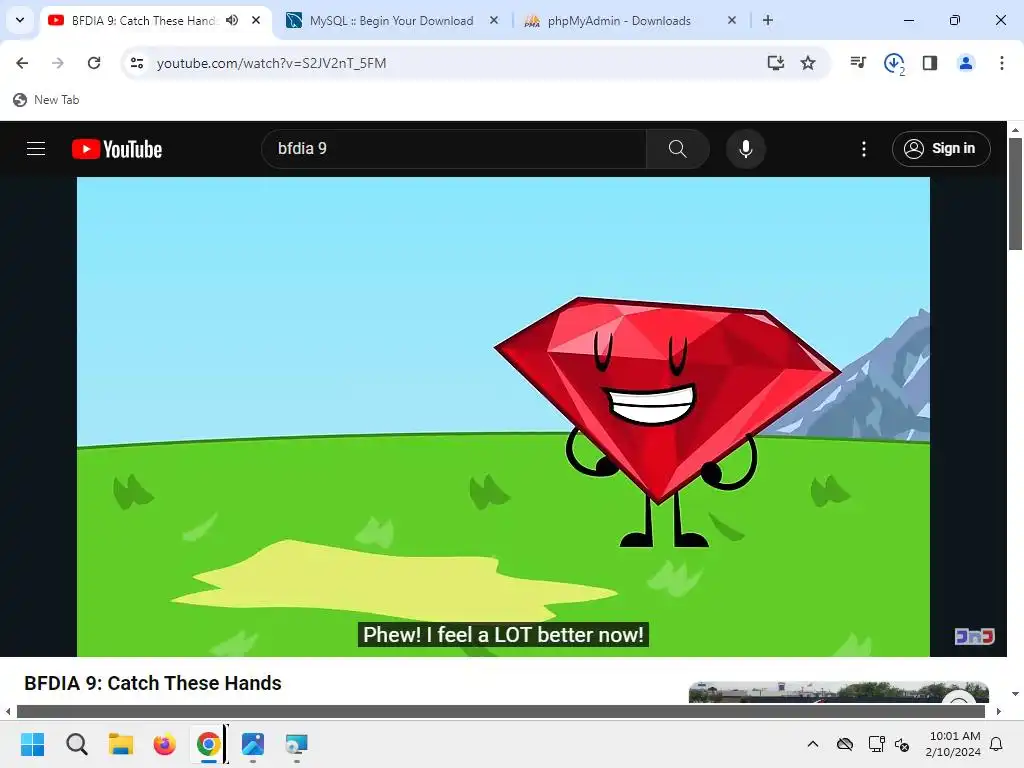Click horizontal scrollbar right arrow

coord(999,711)
